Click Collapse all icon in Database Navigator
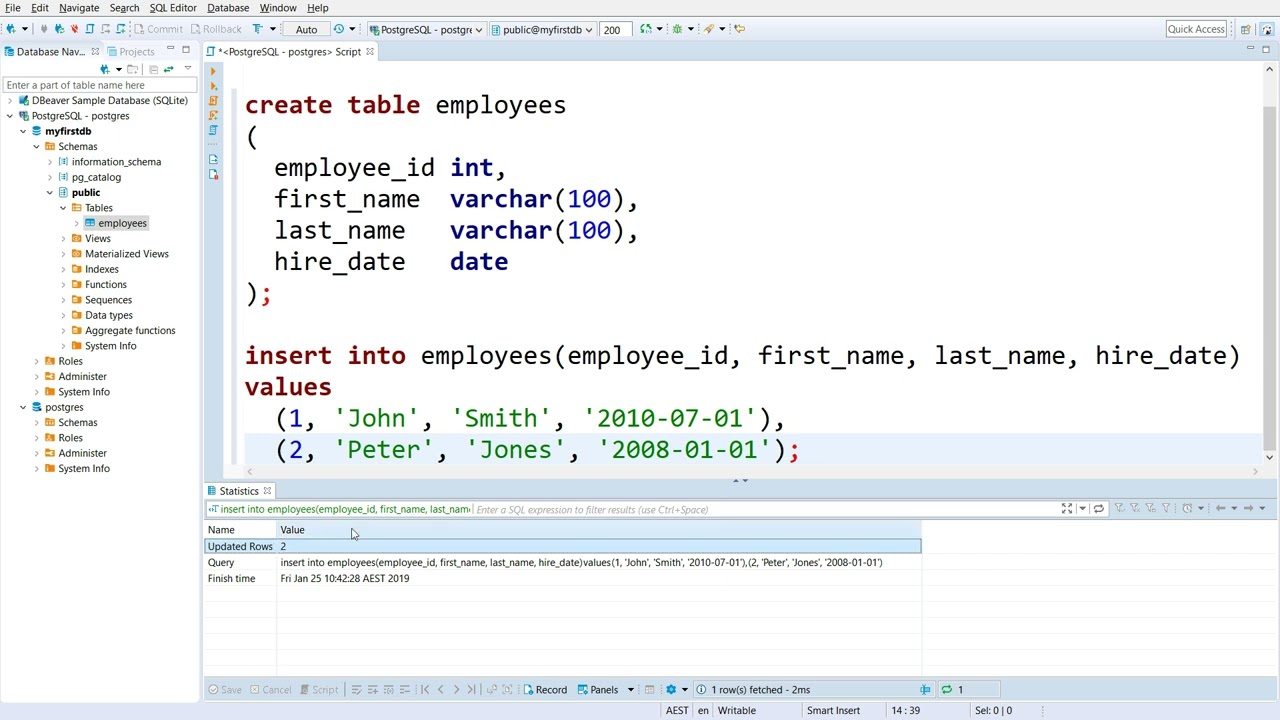Image resolution: width=1280 pixels, height=720 pixels. [x=153, y=69]
